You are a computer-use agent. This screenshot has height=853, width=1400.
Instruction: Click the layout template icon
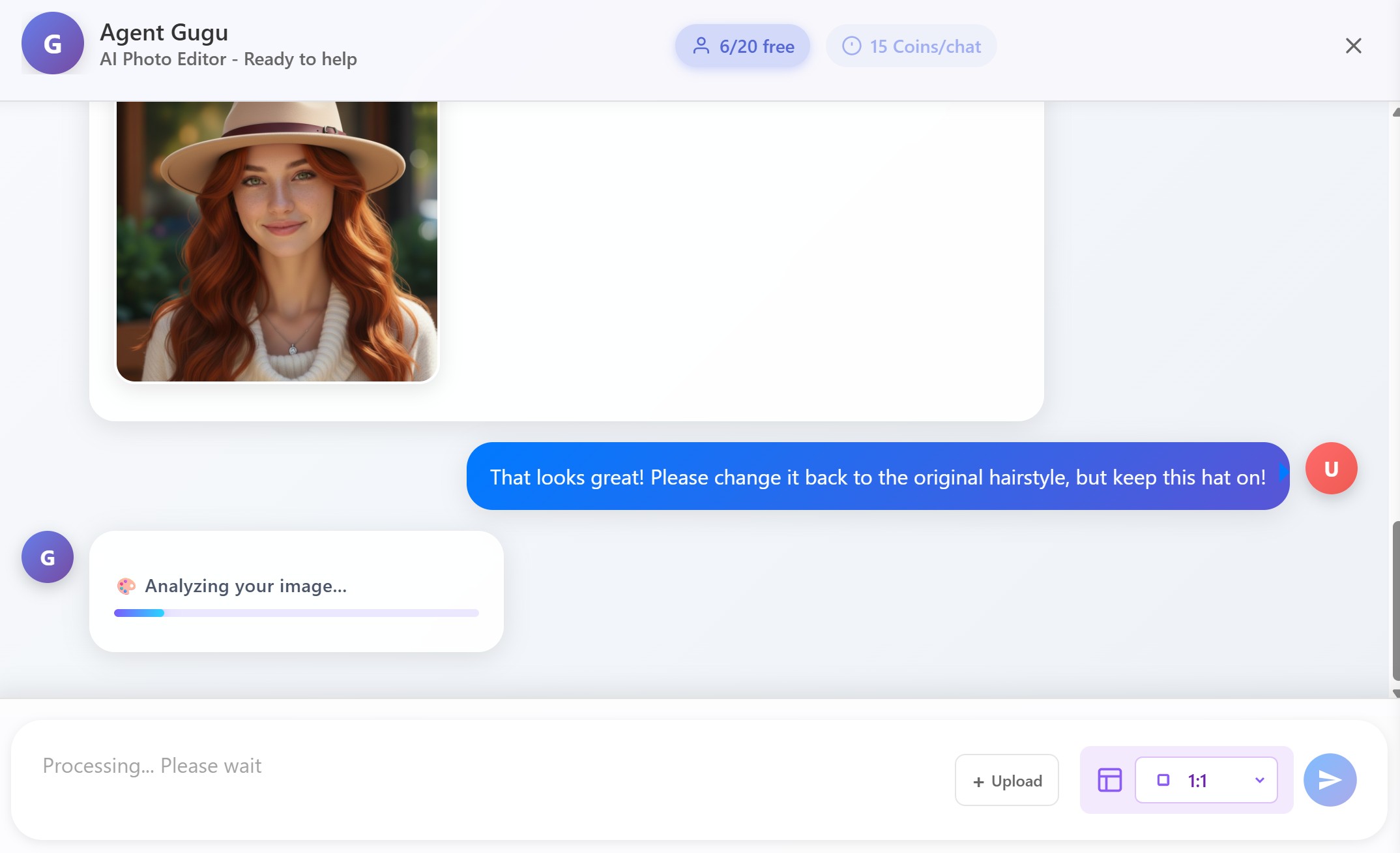pos(1109,780)
